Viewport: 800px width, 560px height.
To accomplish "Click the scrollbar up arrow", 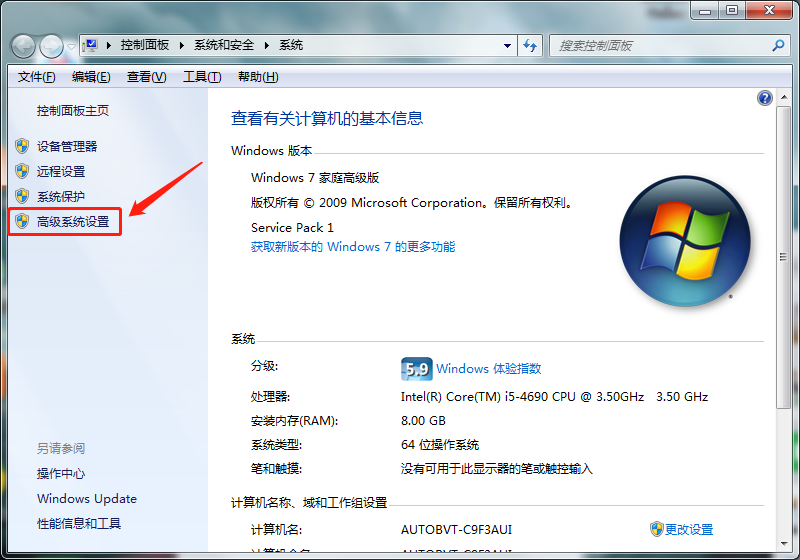I will (x=784, y=97).
